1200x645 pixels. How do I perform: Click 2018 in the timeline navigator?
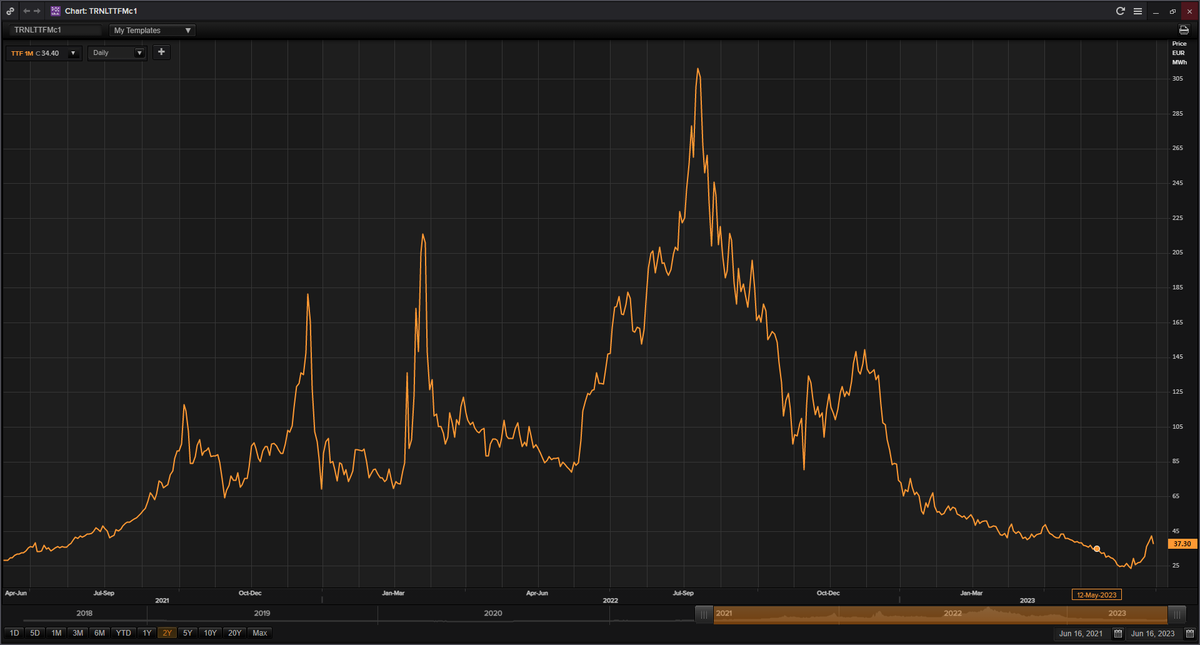point(84,613)
